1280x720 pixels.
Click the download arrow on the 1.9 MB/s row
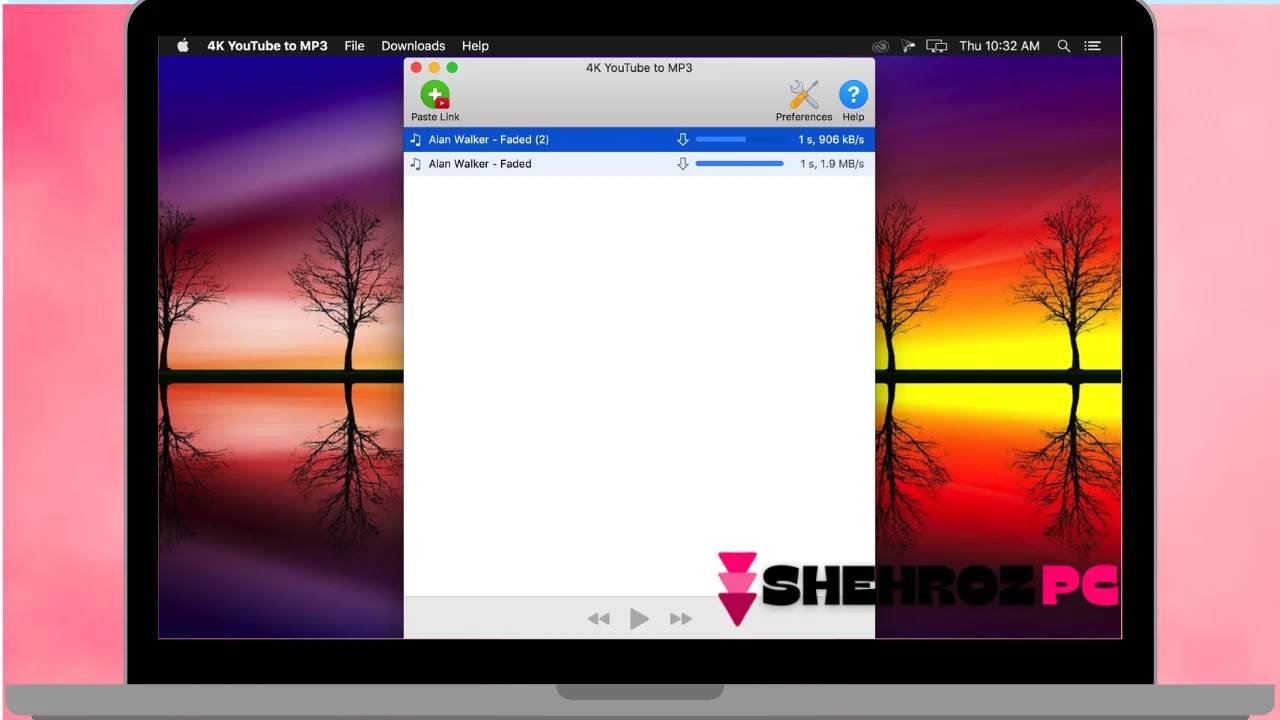(683, 163)
